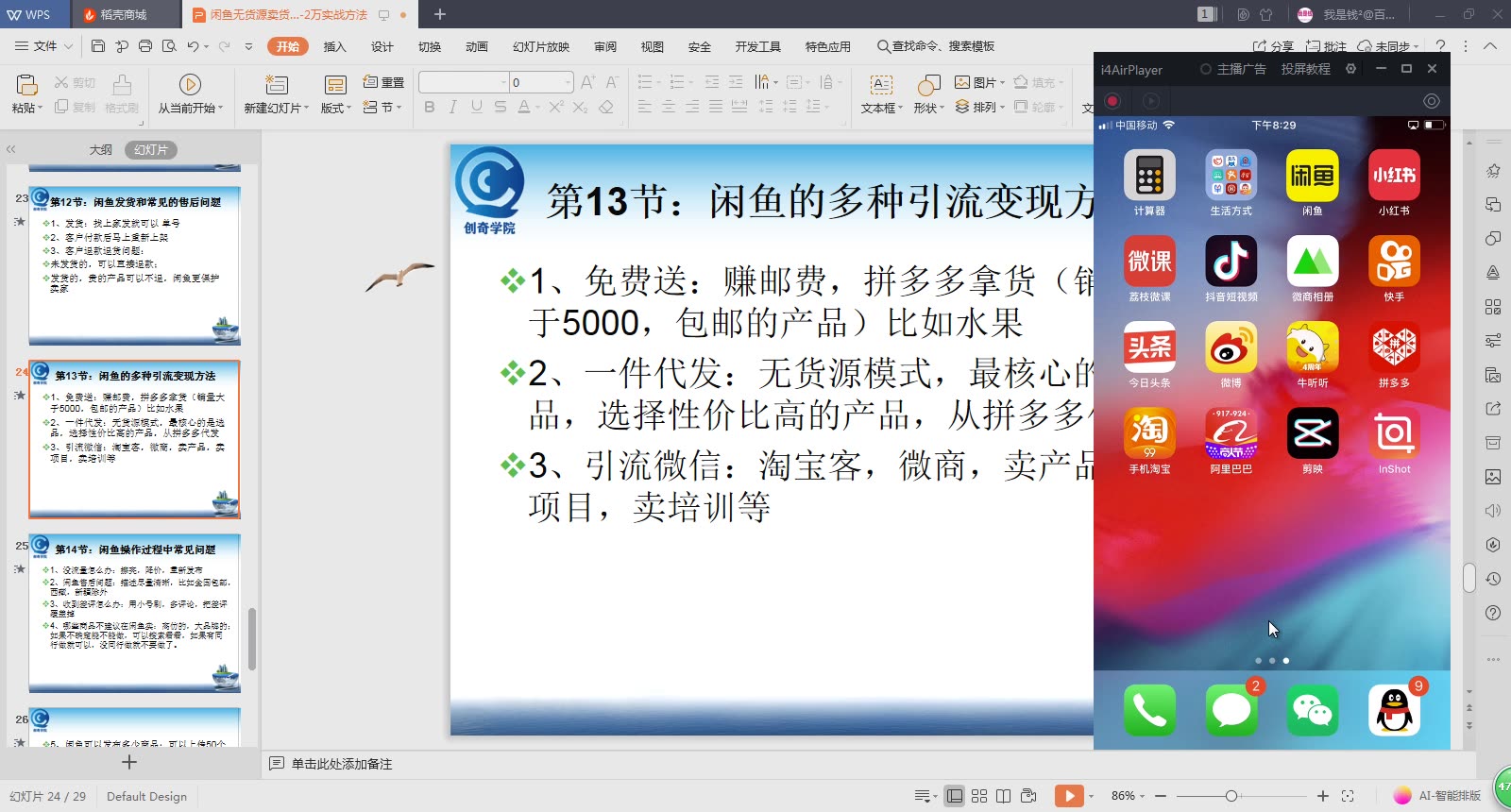Click the 分享 share button

click(1273, 46)
